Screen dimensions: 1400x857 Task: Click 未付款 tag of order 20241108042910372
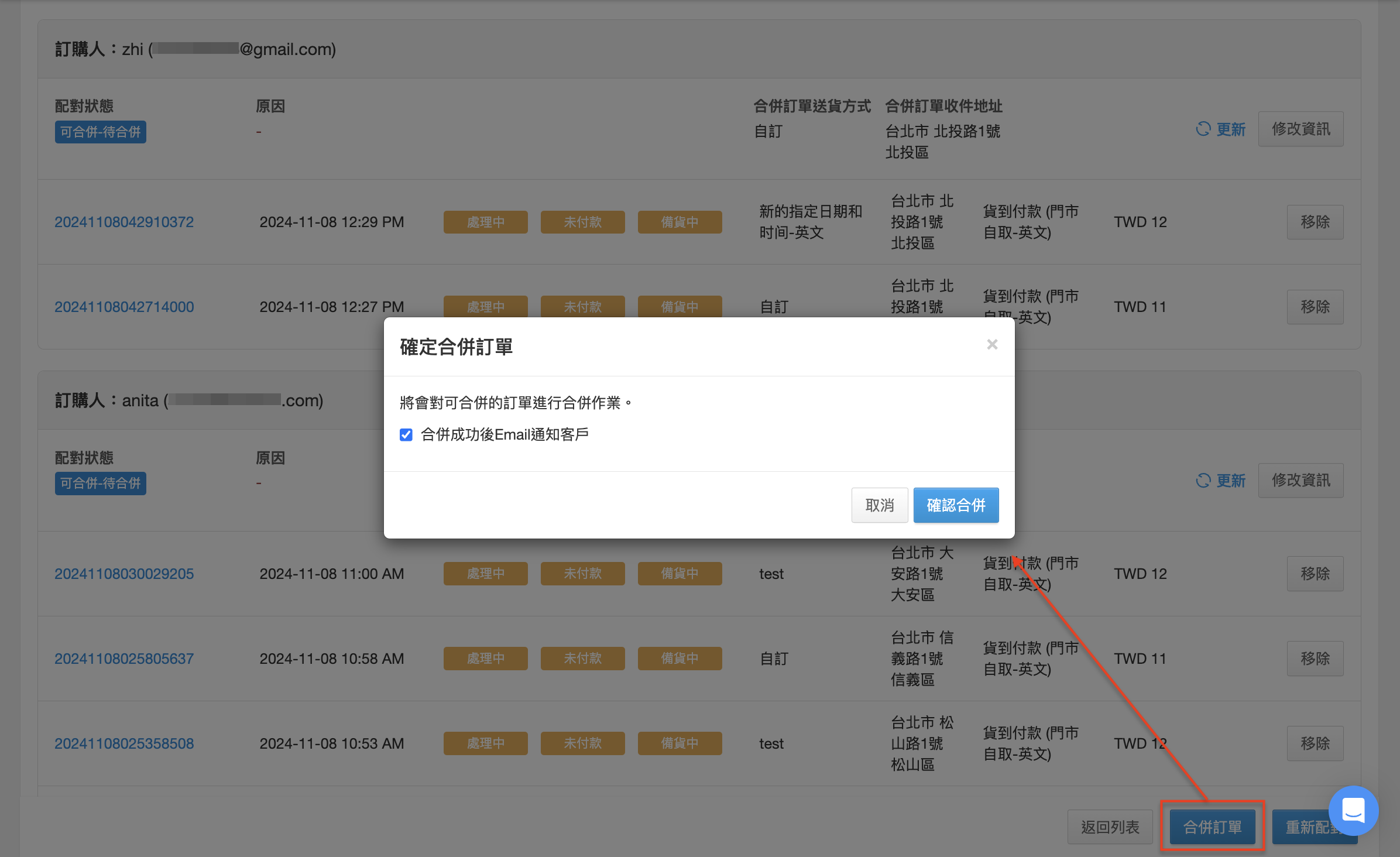[x=582, y=222]
